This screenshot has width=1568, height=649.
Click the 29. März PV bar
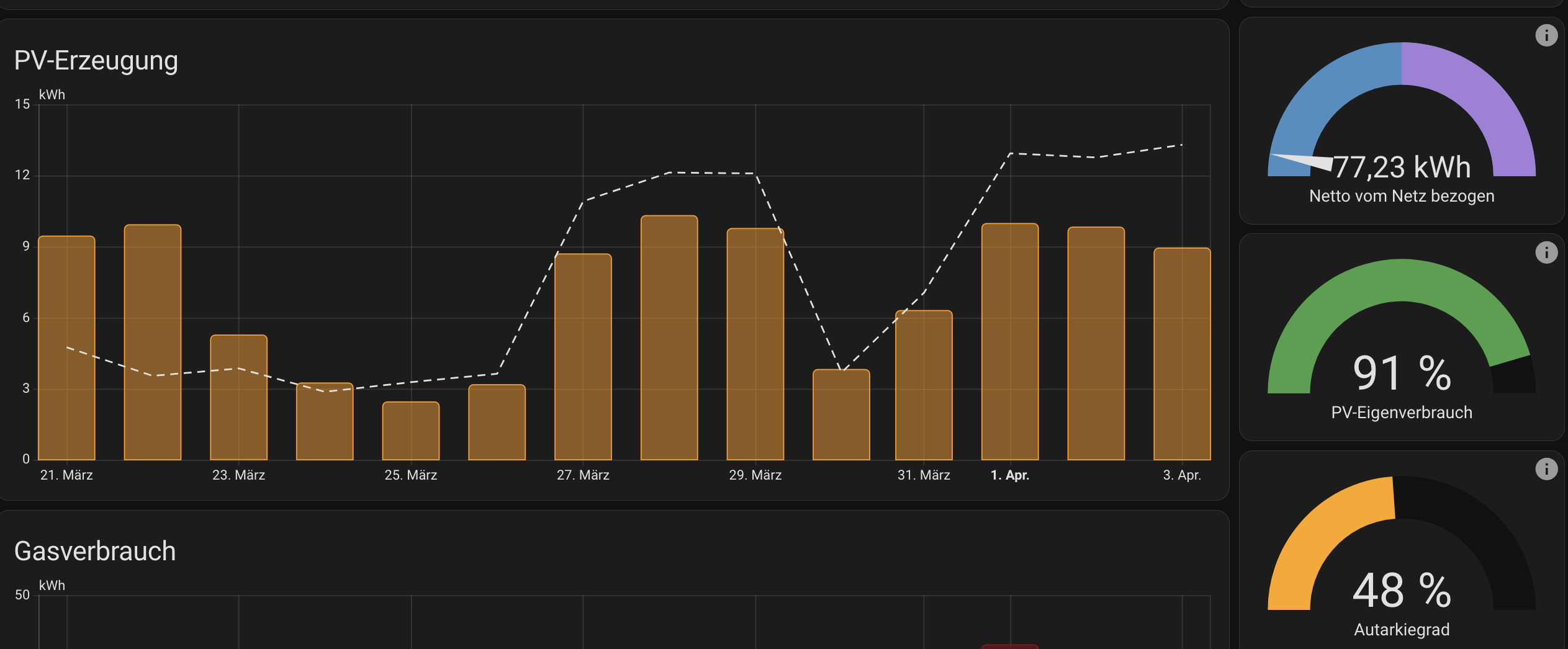[x=755, y=344]
